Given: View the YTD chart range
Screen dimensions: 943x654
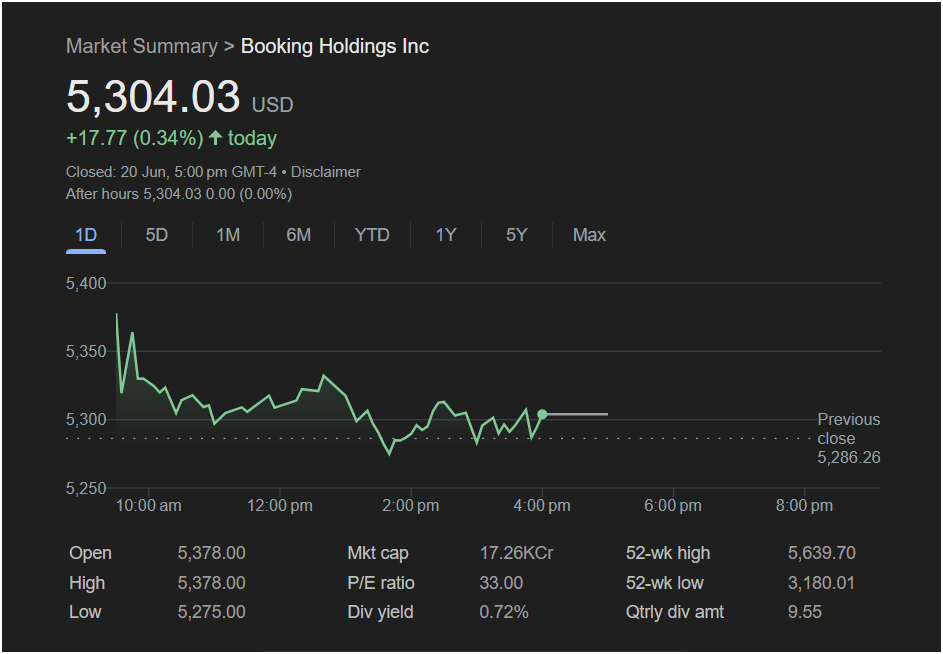Looking at the screenshot, I should (x=372, y=235).
